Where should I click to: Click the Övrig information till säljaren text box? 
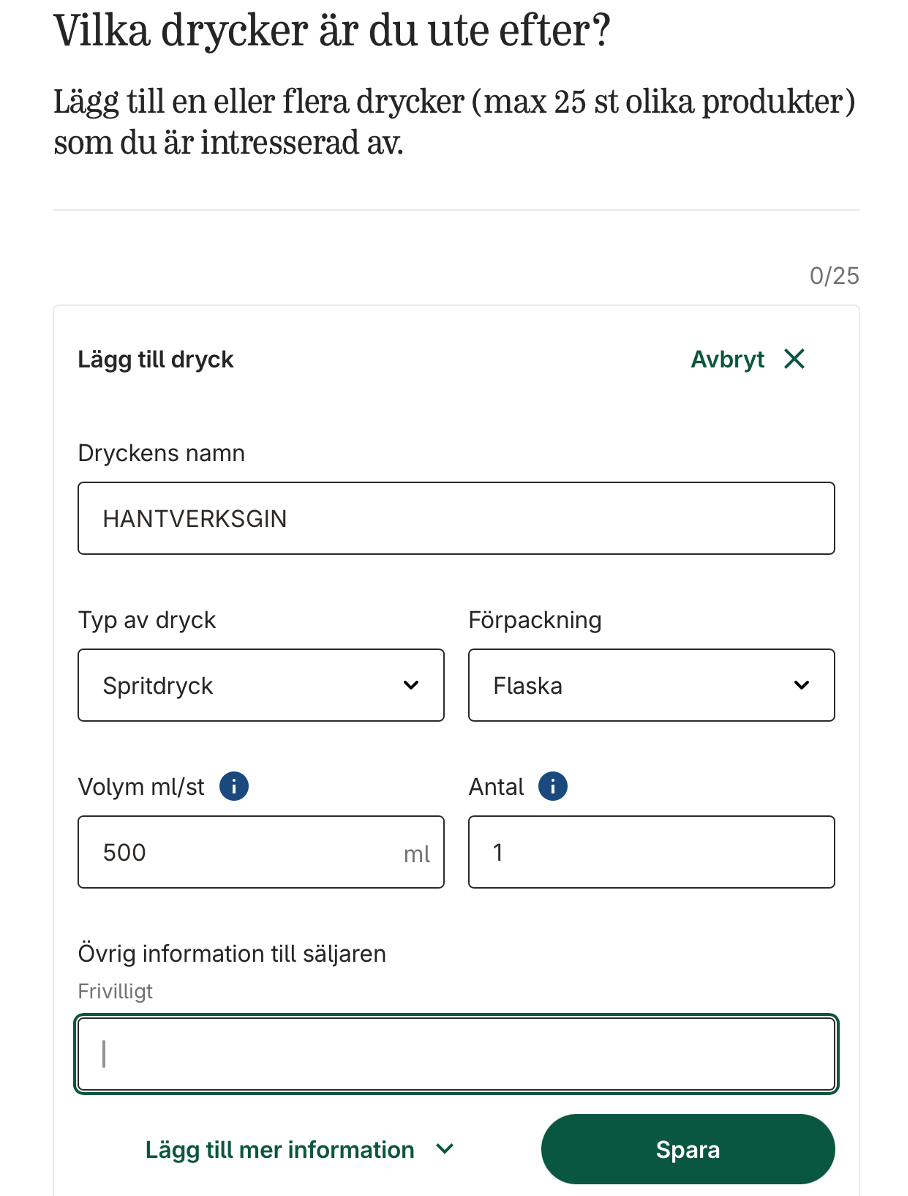coord(456,1054)
